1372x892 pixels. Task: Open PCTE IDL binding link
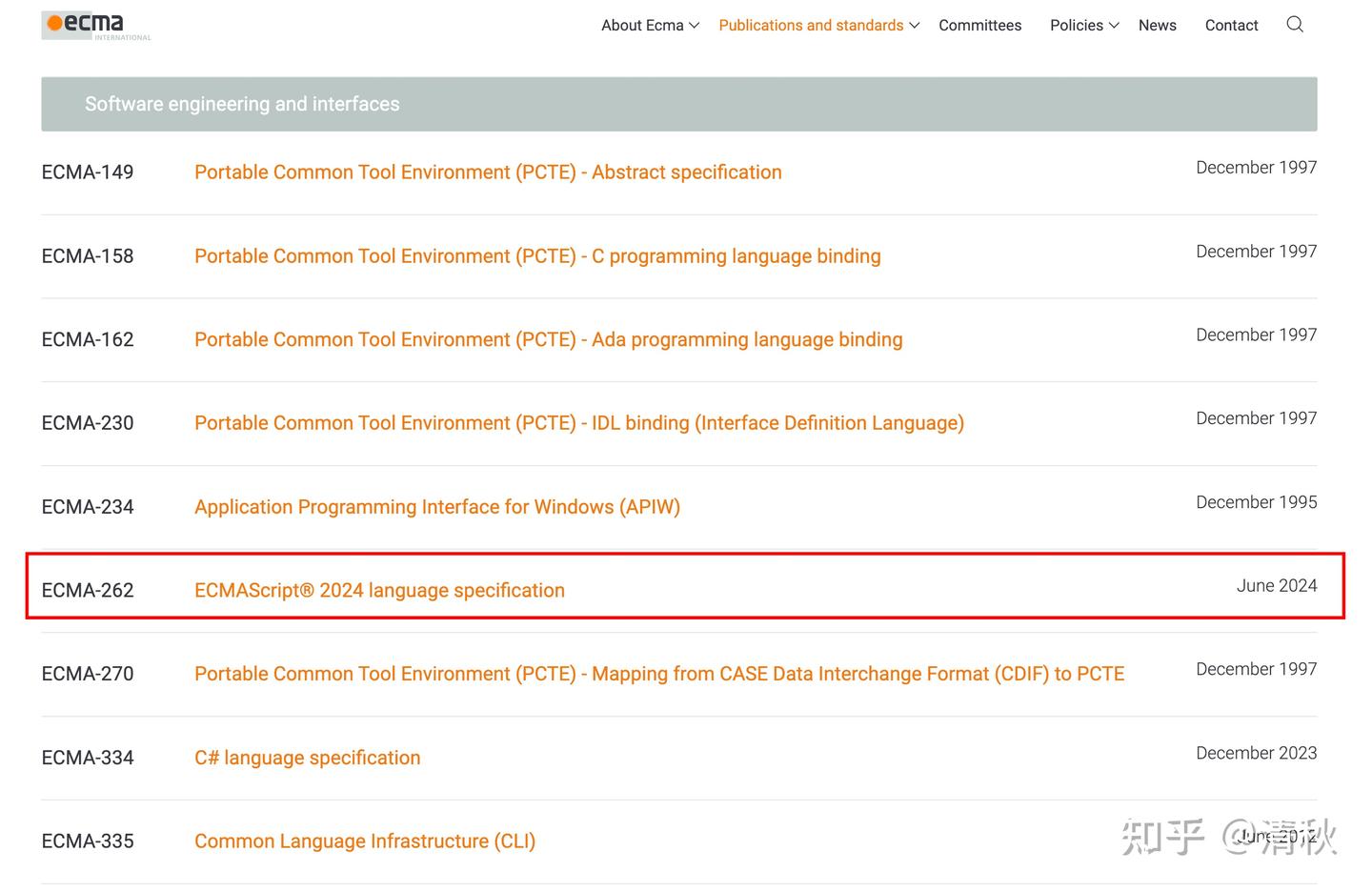point(578,423)
